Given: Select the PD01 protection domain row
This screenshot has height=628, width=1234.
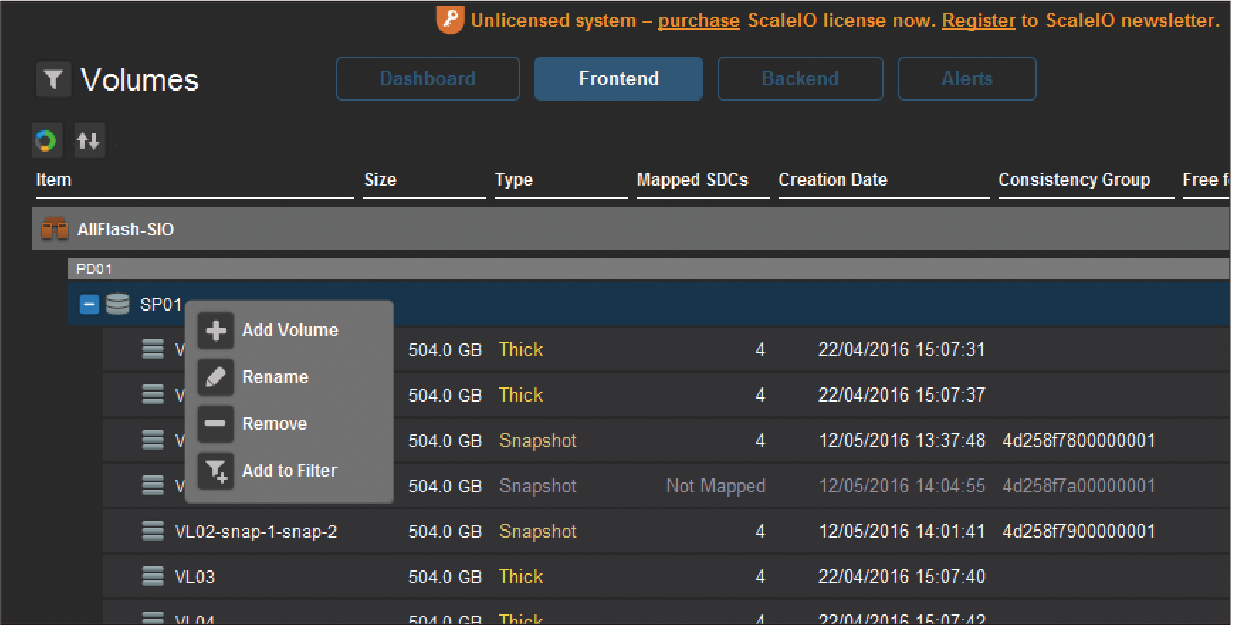Looking at the screenshot, I should point(648,268).
